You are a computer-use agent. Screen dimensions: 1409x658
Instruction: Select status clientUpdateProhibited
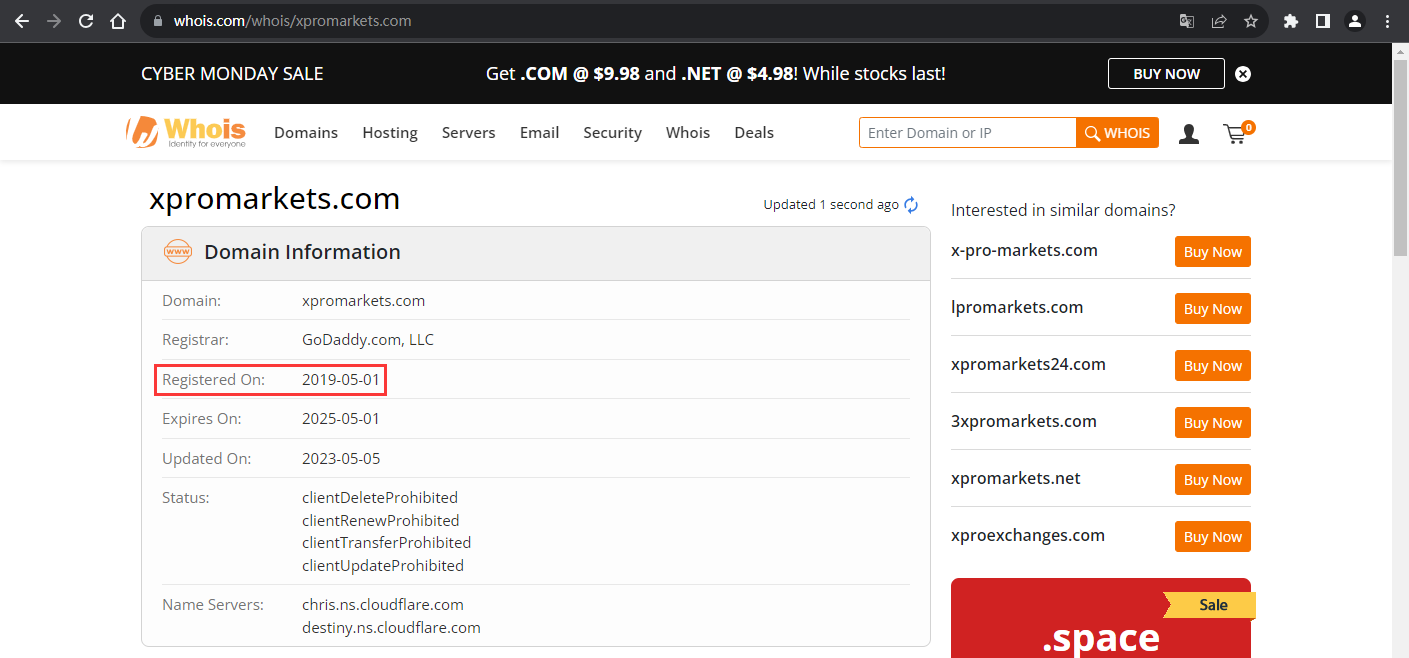(x=383, y=566)
